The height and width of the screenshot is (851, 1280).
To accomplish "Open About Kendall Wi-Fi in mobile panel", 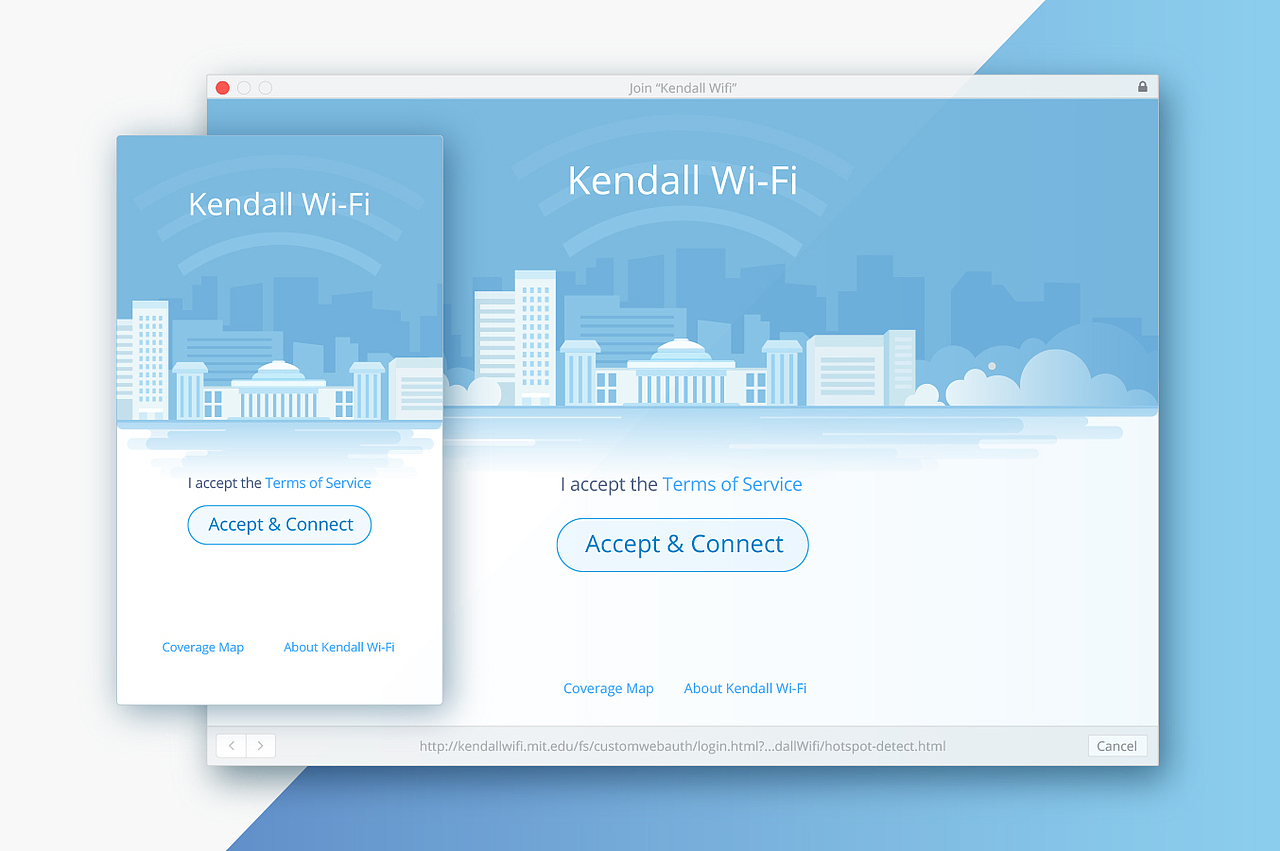I will (339, 647).
